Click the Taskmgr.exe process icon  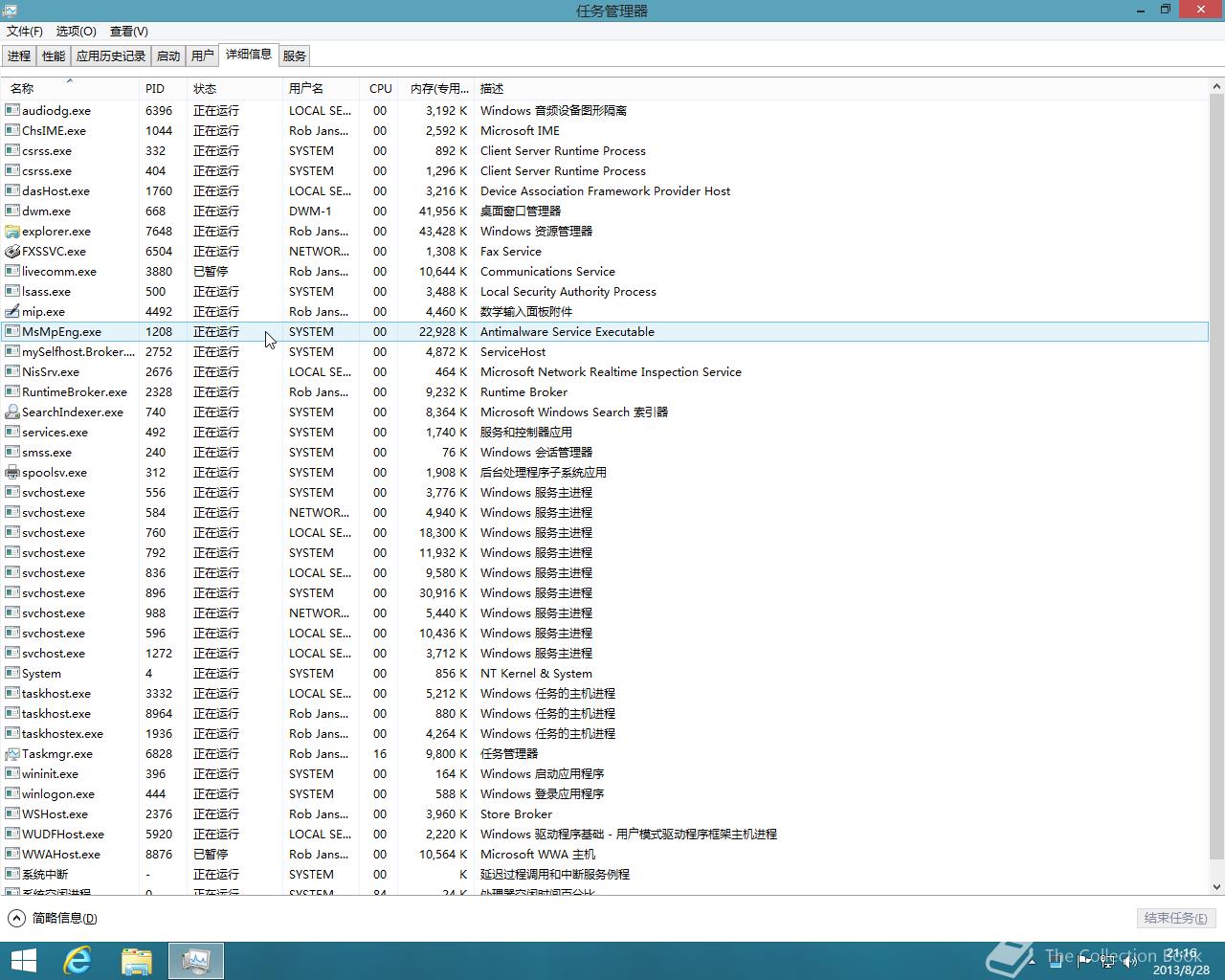tap(12, 753)
